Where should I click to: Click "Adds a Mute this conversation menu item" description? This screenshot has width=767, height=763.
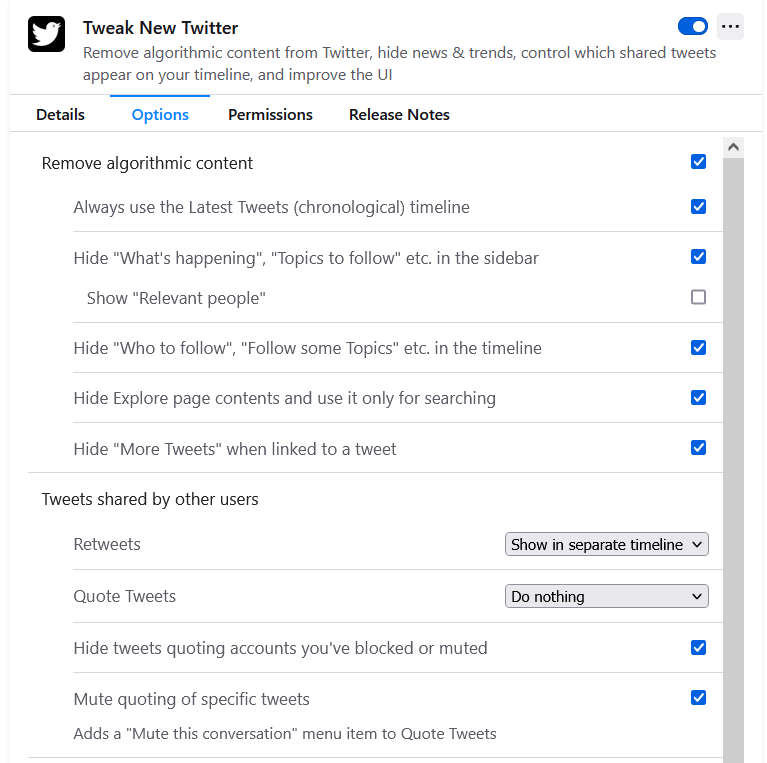tap(285, 734)
